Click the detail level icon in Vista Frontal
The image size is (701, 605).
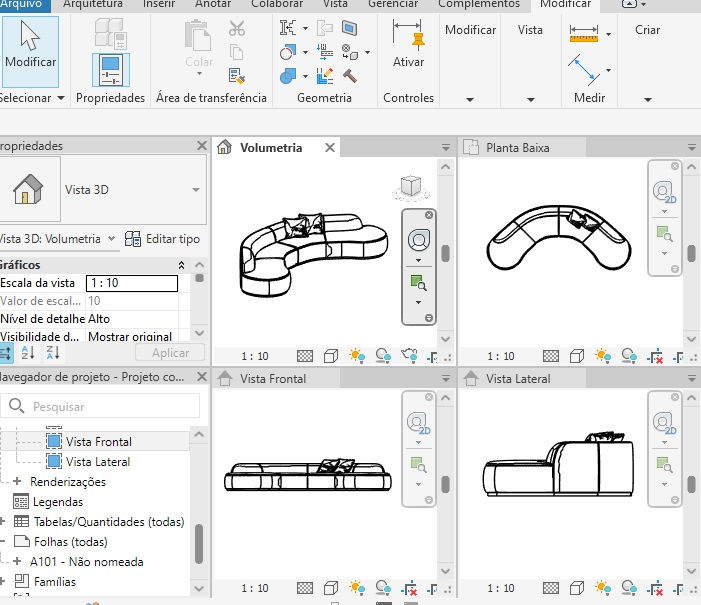(305, 588)
